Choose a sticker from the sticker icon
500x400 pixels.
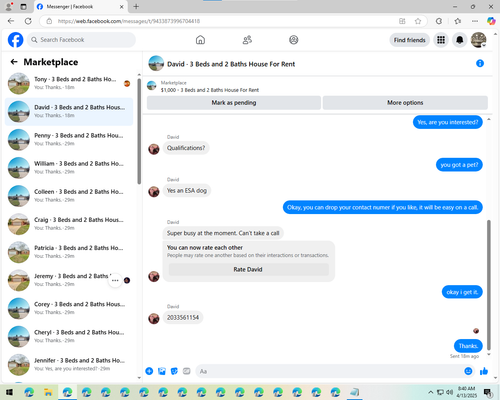pyautogui.click(x=174, y=371)
